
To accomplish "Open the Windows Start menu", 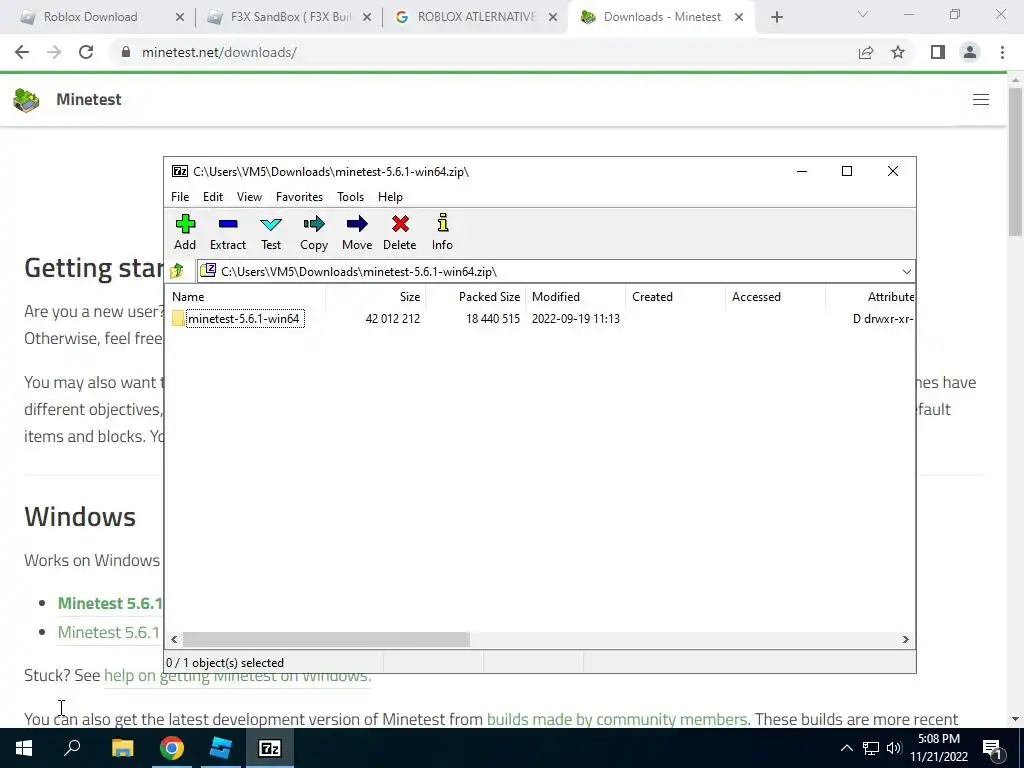I will coord(24,748).
